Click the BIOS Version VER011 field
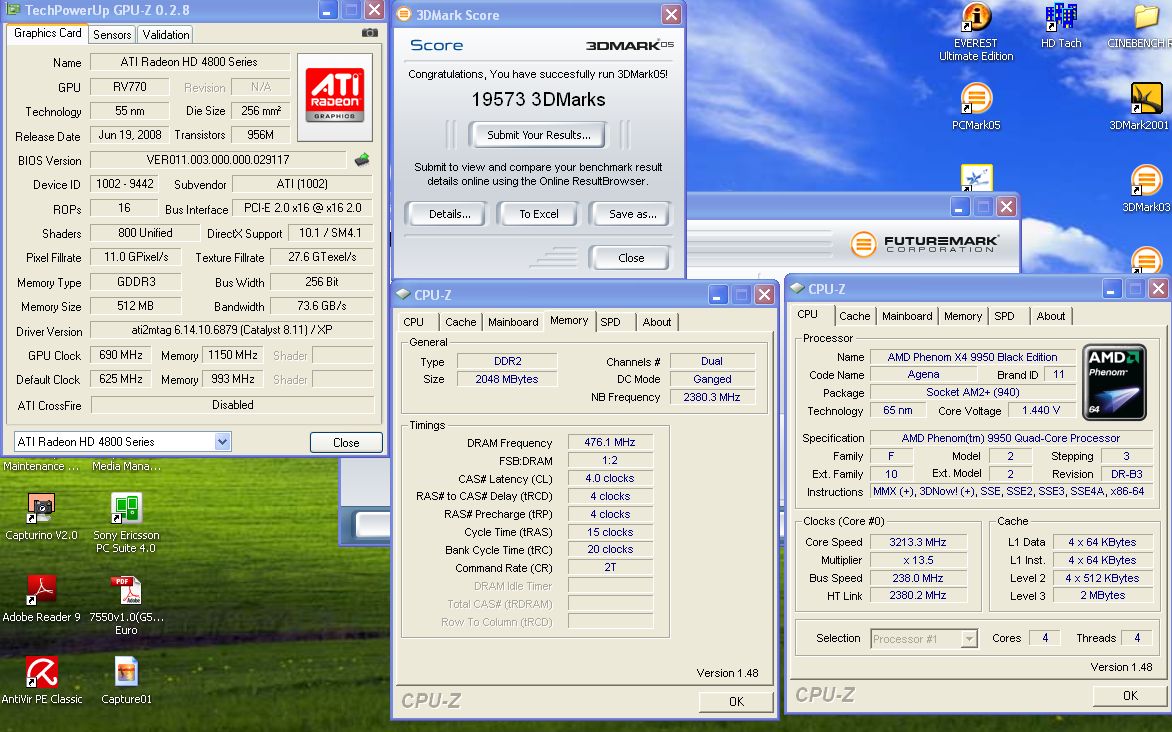 [x=218, y=159]
